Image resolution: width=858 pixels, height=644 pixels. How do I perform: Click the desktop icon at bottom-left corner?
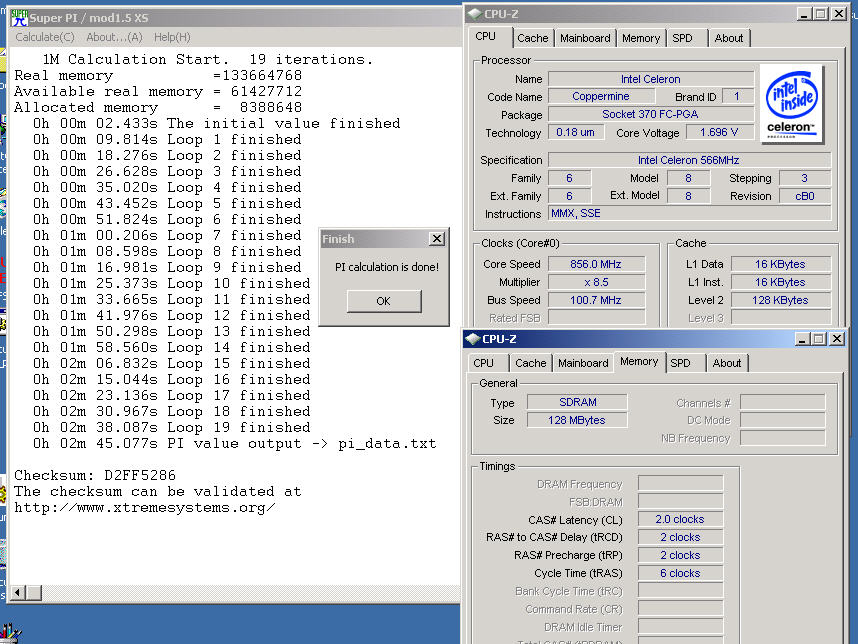point(10,634)
